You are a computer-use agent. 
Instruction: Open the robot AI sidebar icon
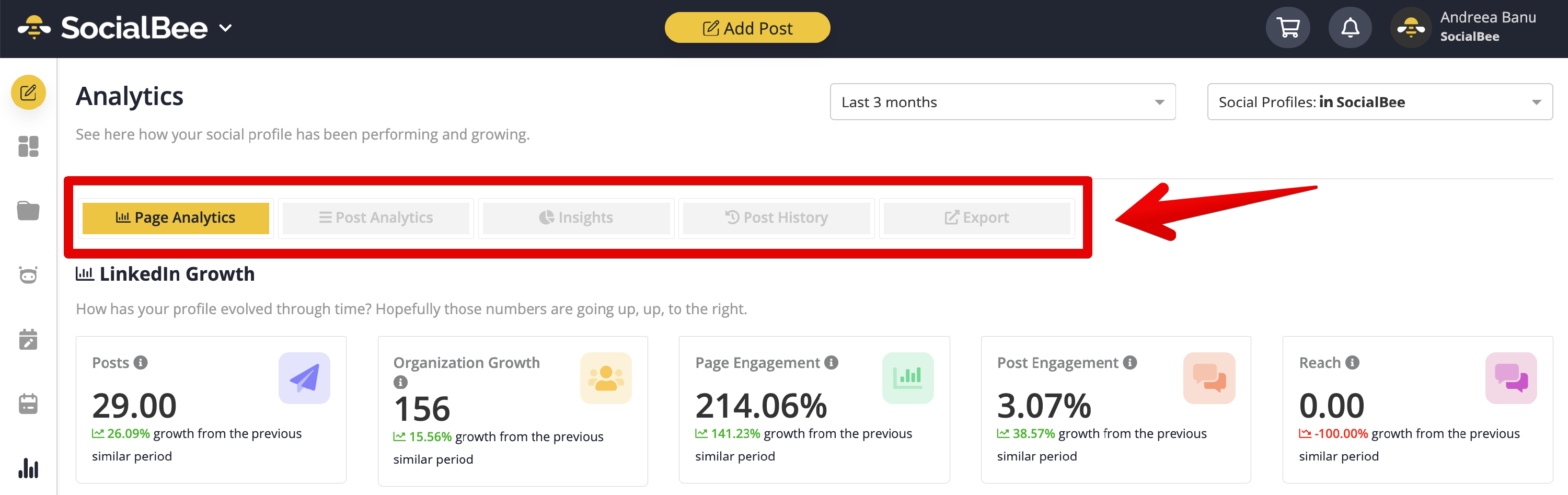tap(28, 275)
